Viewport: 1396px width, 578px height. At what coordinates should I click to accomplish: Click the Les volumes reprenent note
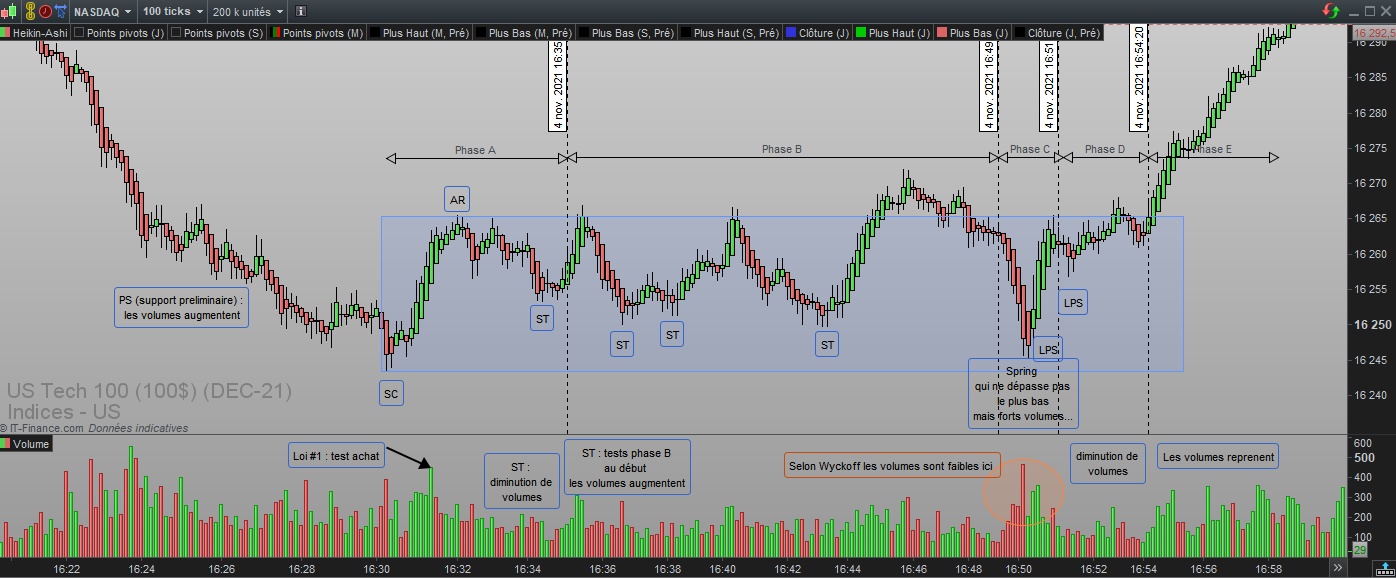1218,457
